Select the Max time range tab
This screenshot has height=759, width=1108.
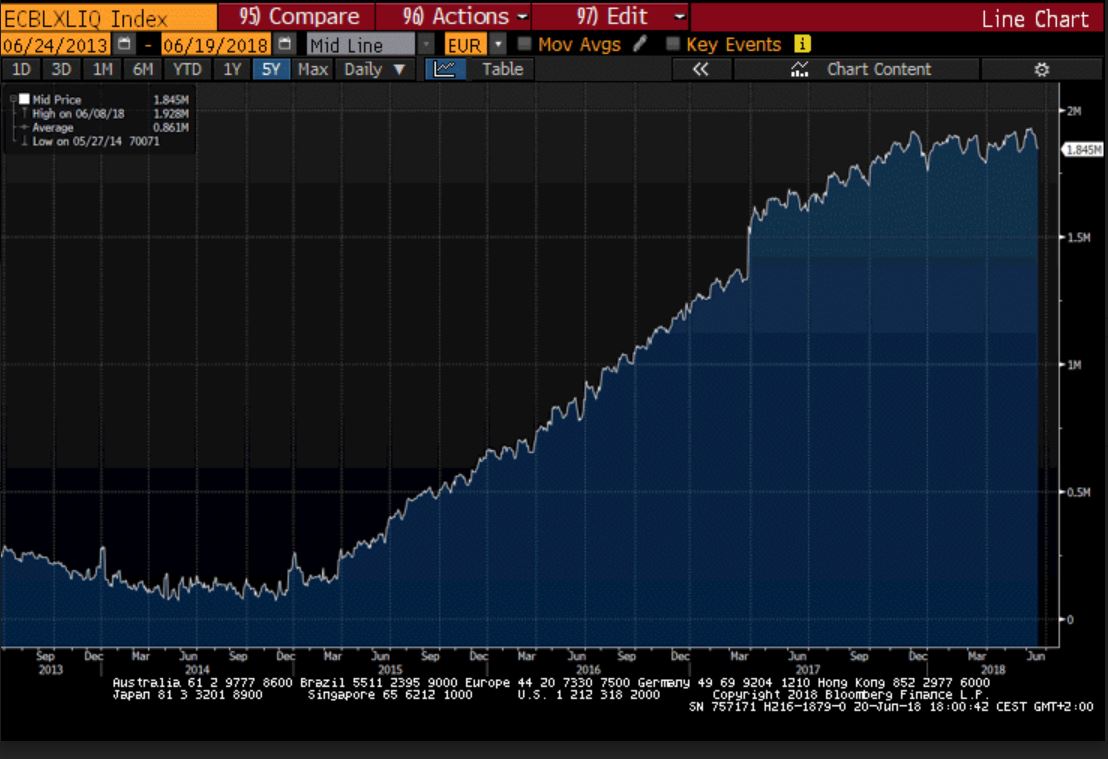(312, 69)
